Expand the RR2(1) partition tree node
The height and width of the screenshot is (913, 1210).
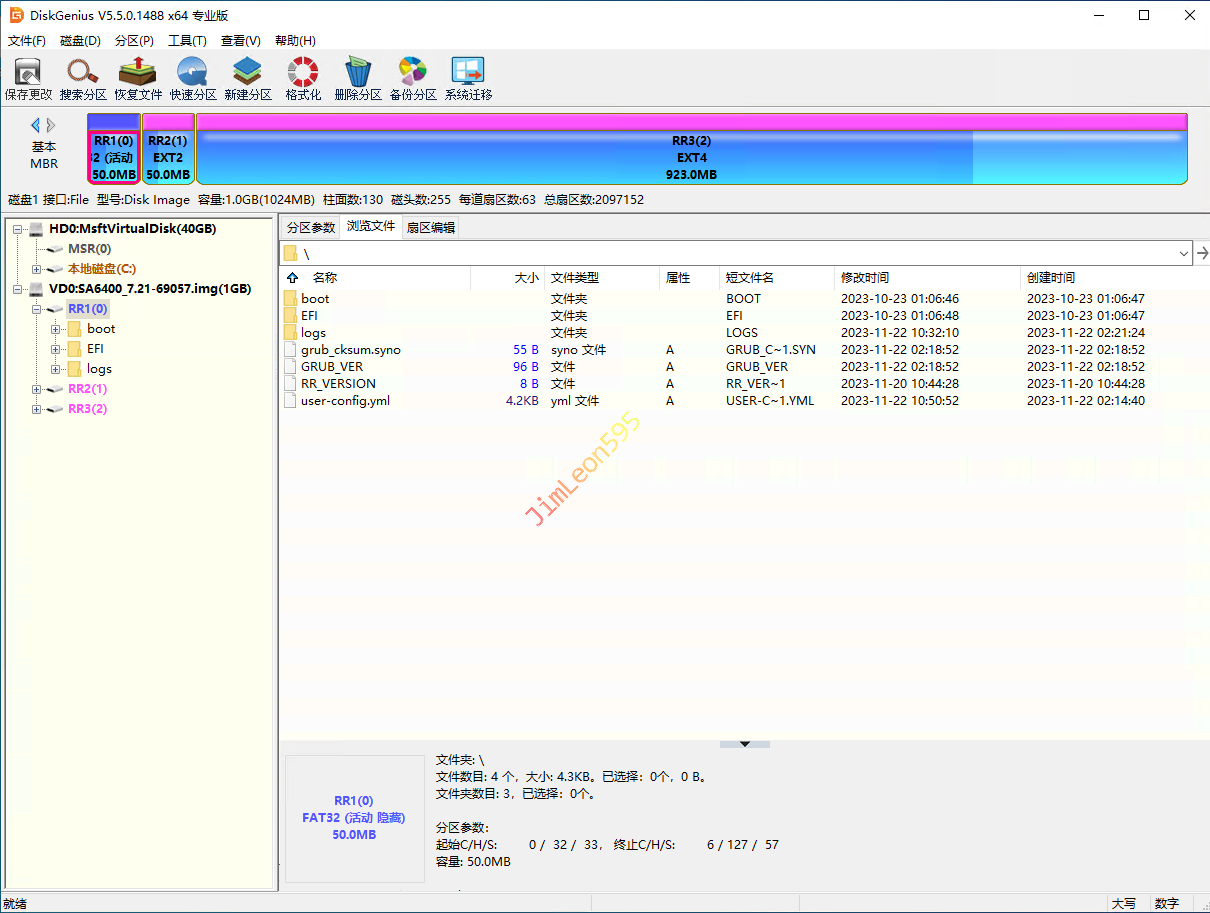point(37,389)
